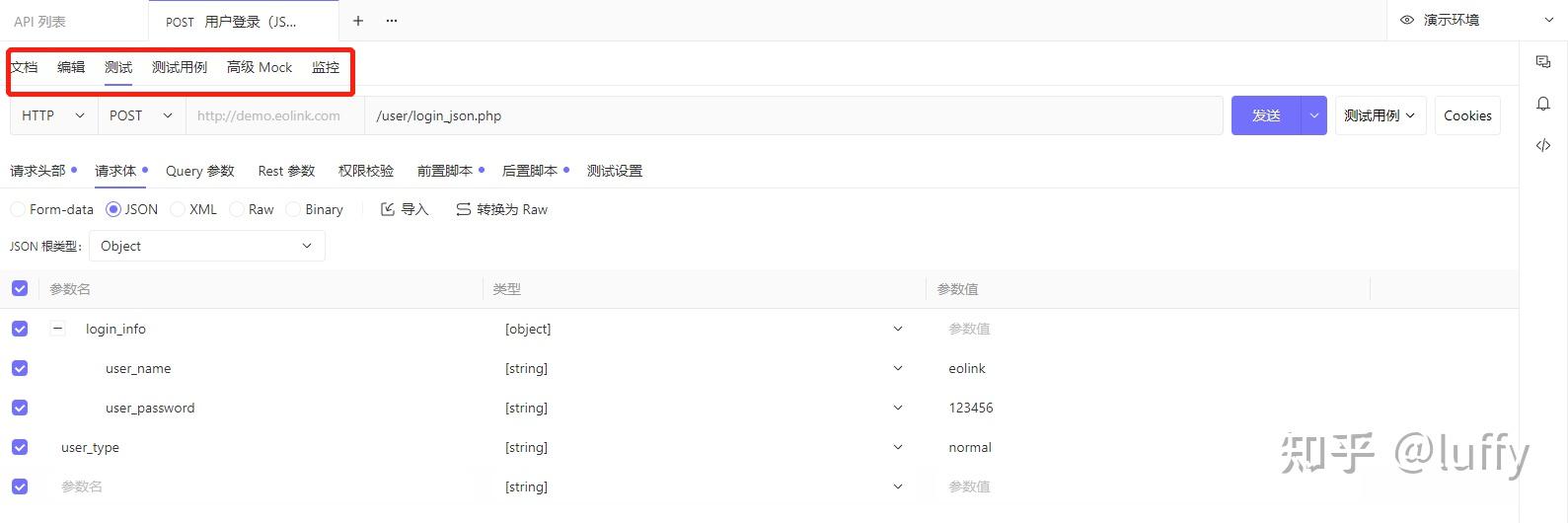Open the 高级 Mock tab
The width and height of the screenshot is (1568, 523).
coord(260,67)
